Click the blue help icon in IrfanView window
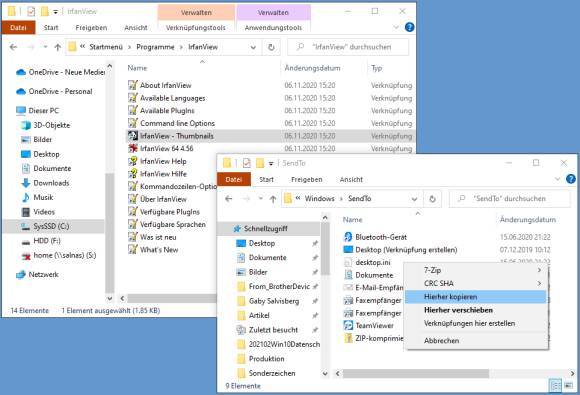This screenshot has height=395, width=580. [x=409, y=27]
